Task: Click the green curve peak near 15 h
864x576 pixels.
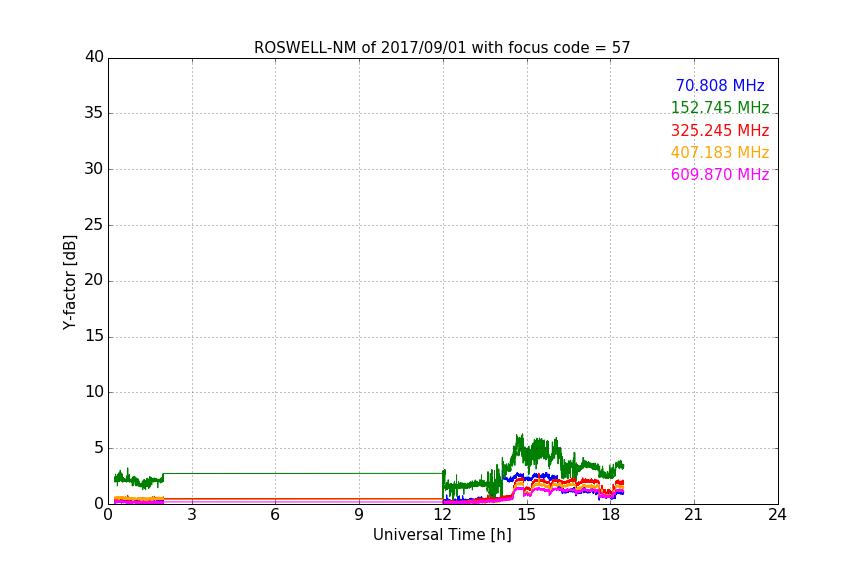Action: (520, 438)
